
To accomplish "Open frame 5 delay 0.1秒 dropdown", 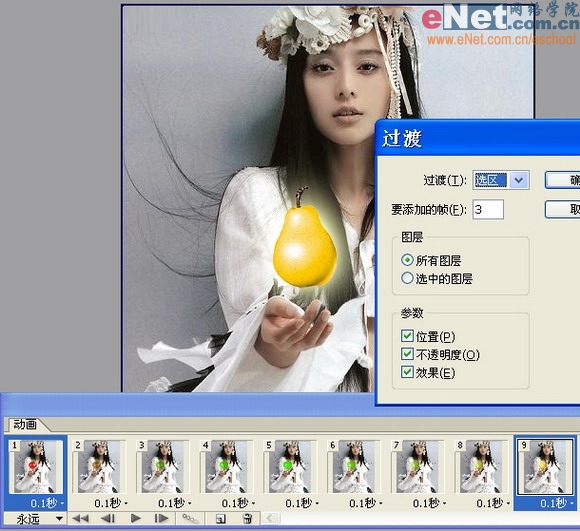I will click(301, 503).
